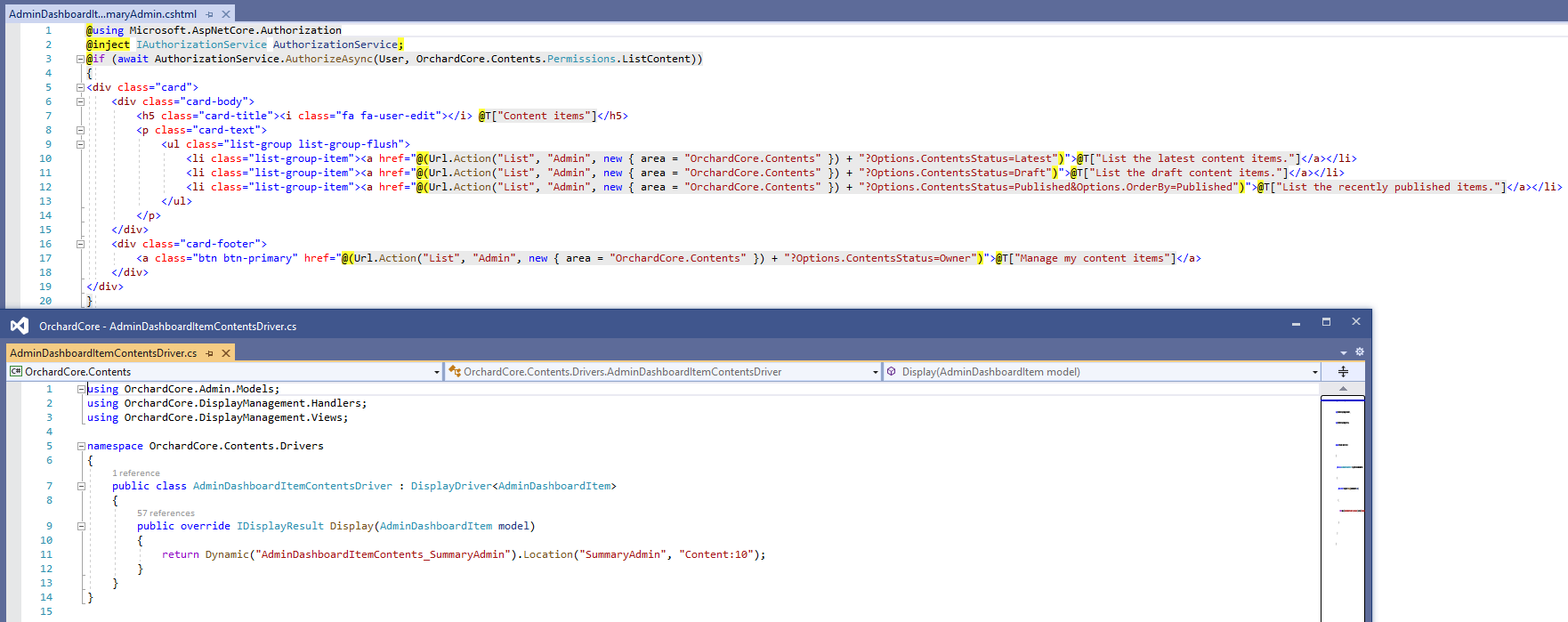The height and width of the screenshot is (622, 1568).
Task: Click the "Content:10" string literal
Action: (x=716, y=554)
